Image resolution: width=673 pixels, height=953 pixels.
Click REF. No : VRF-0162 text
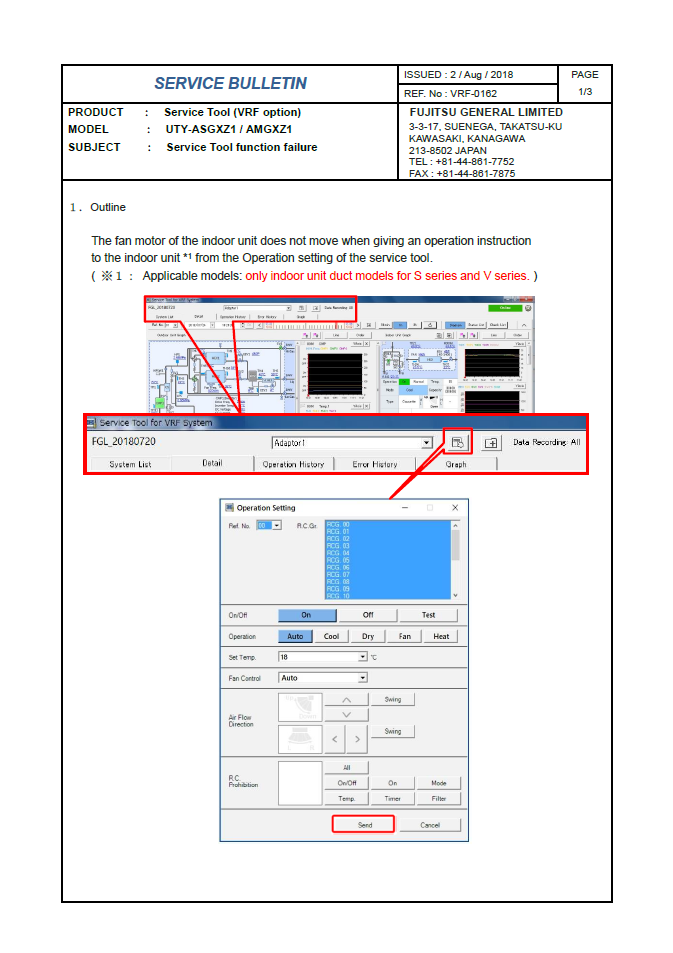pos(450,94)
